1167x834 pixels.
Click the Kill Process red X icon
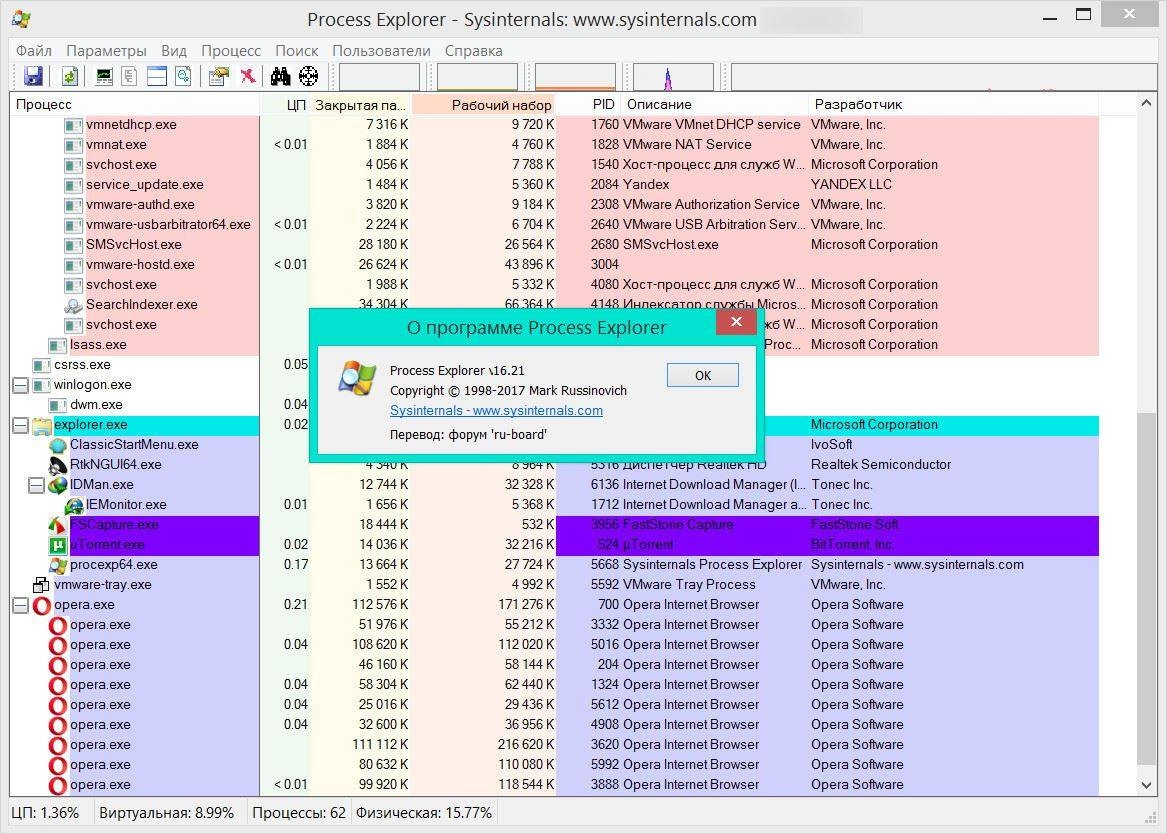[x=247, y=76]
